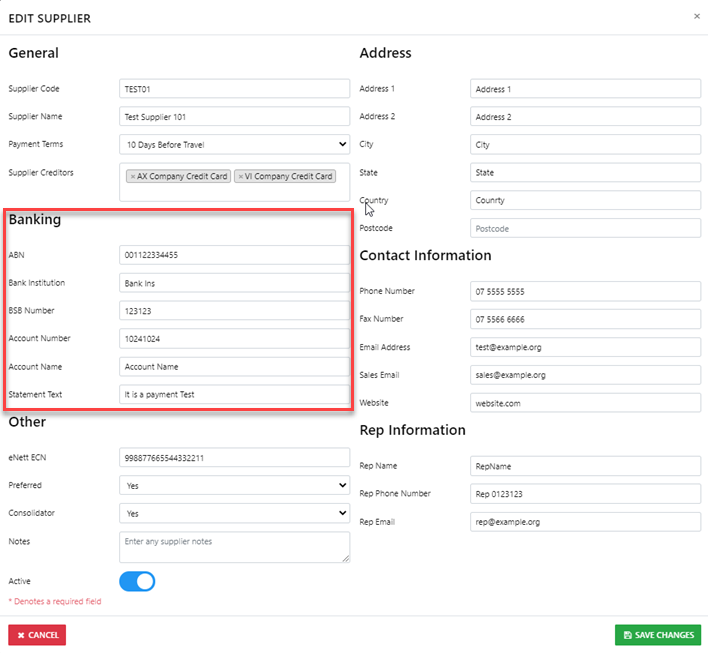Expand the Preferred dropdown

234,485
